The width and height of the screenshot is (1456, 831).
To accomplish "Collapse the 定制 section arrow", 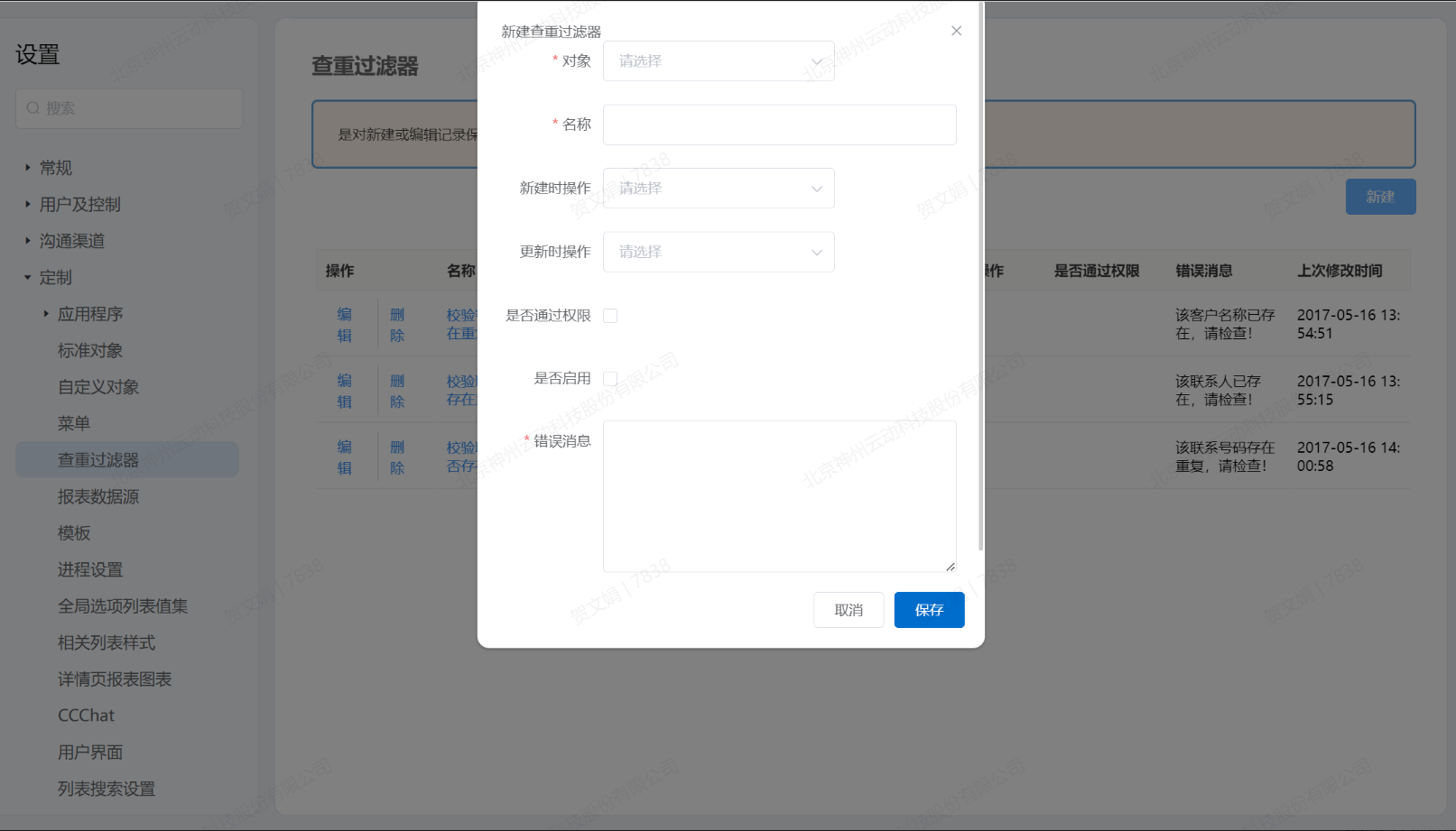I will click(28, 278).
